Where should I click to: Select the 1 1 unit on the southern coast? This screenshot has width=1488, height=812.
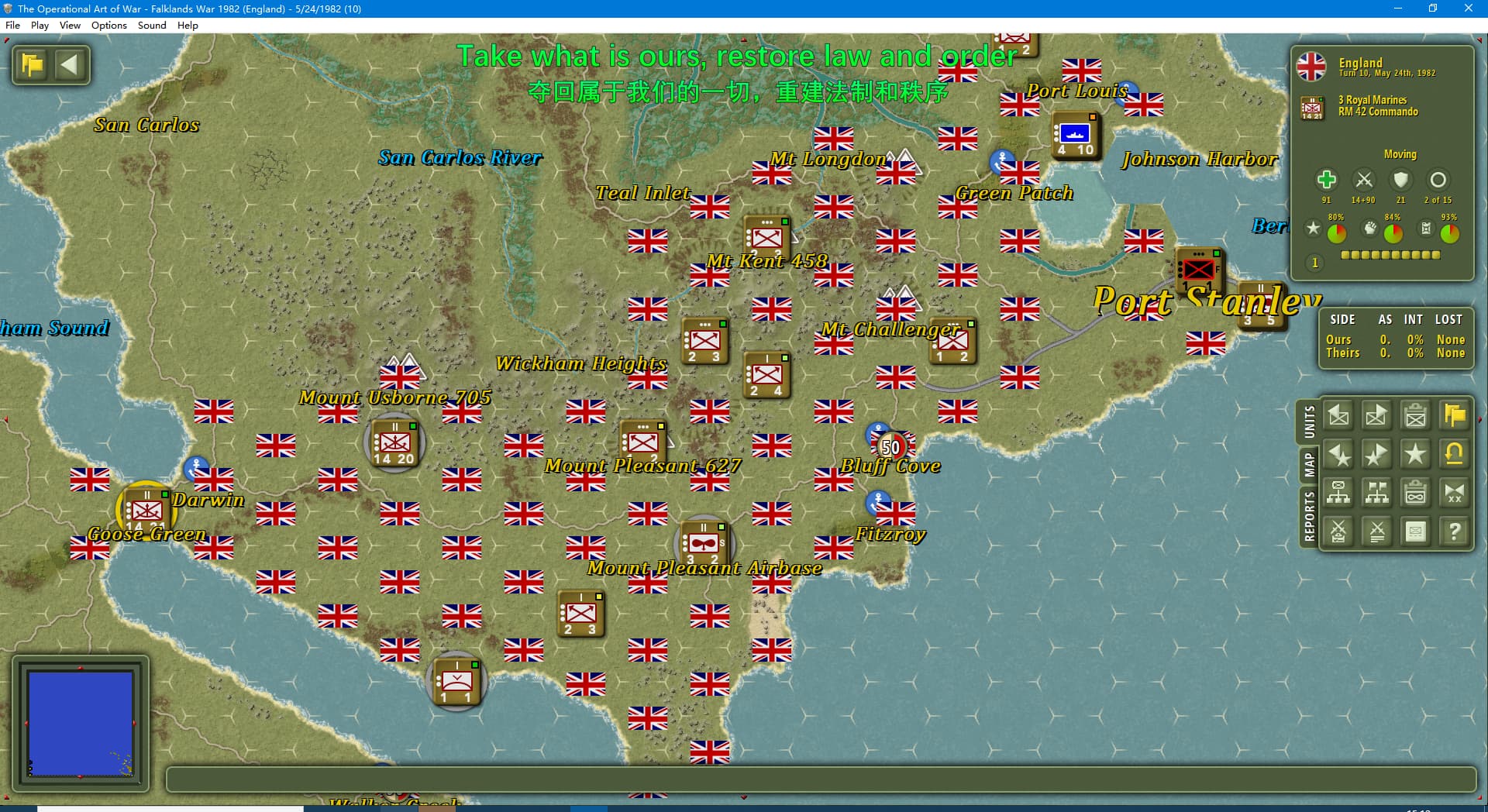[x=456, y=681]
